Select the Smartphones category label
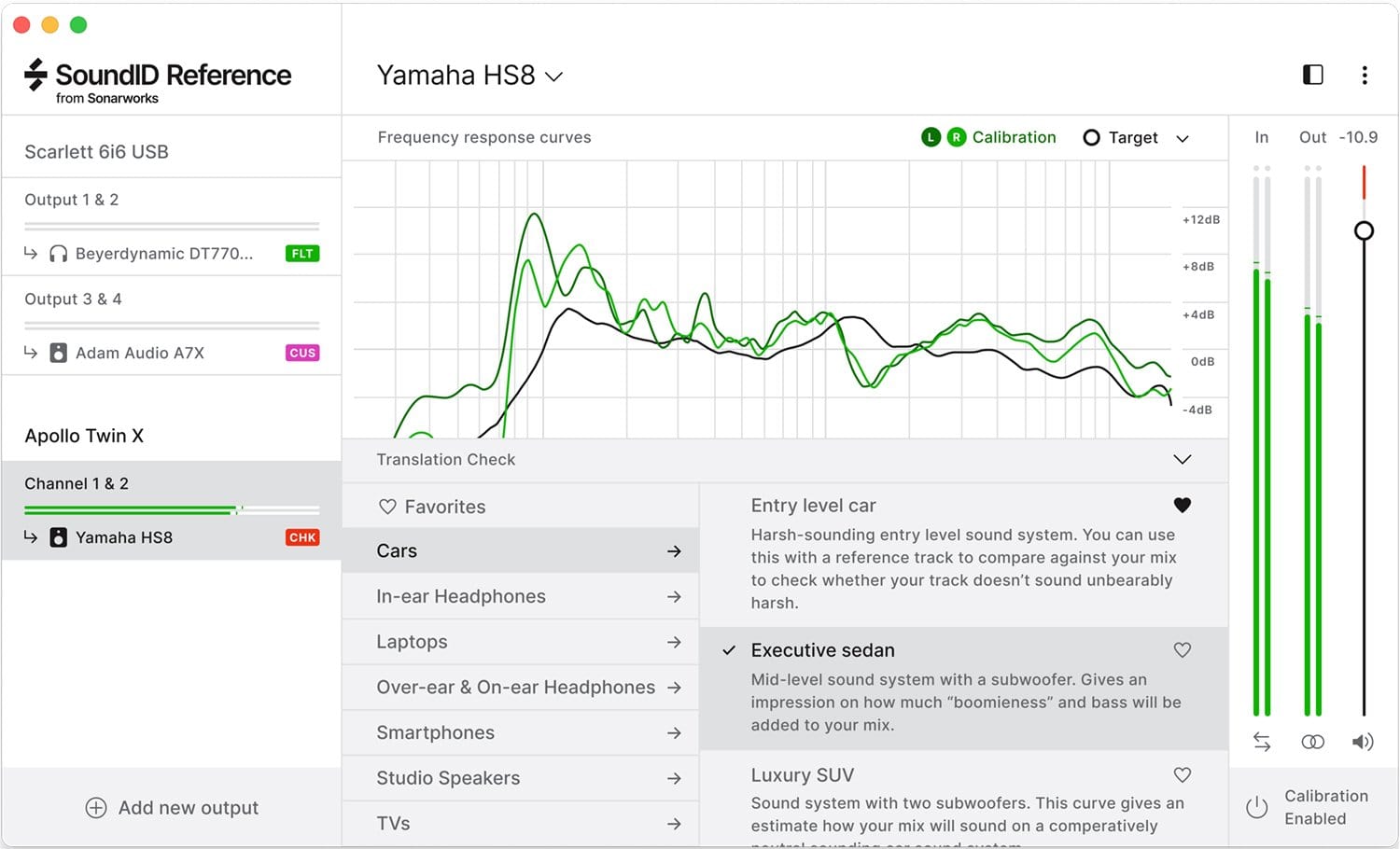This screenshot has width=1400, height=849. [x=435, y=732]
